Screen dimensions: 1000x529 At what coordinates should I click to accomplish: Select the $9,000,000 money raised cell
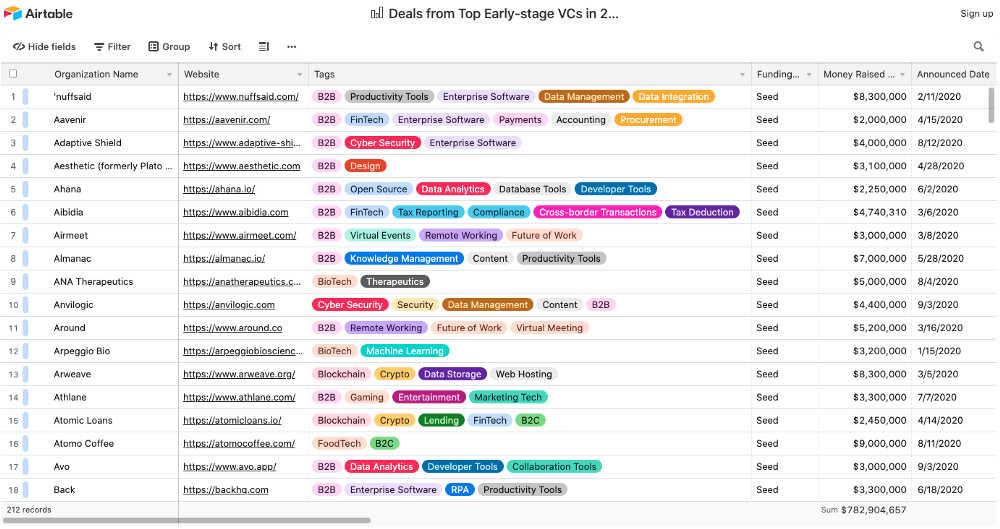click(x=864, y=443)
